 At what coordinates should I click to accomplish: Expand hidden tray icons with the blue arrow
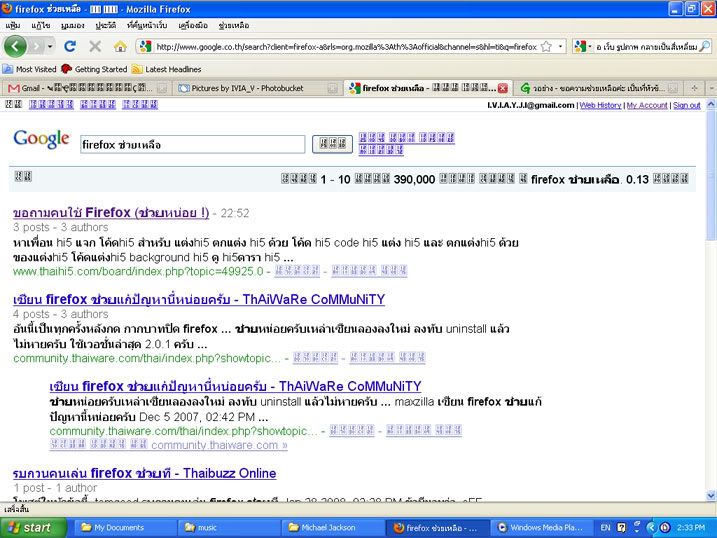(x=651, y=527)
